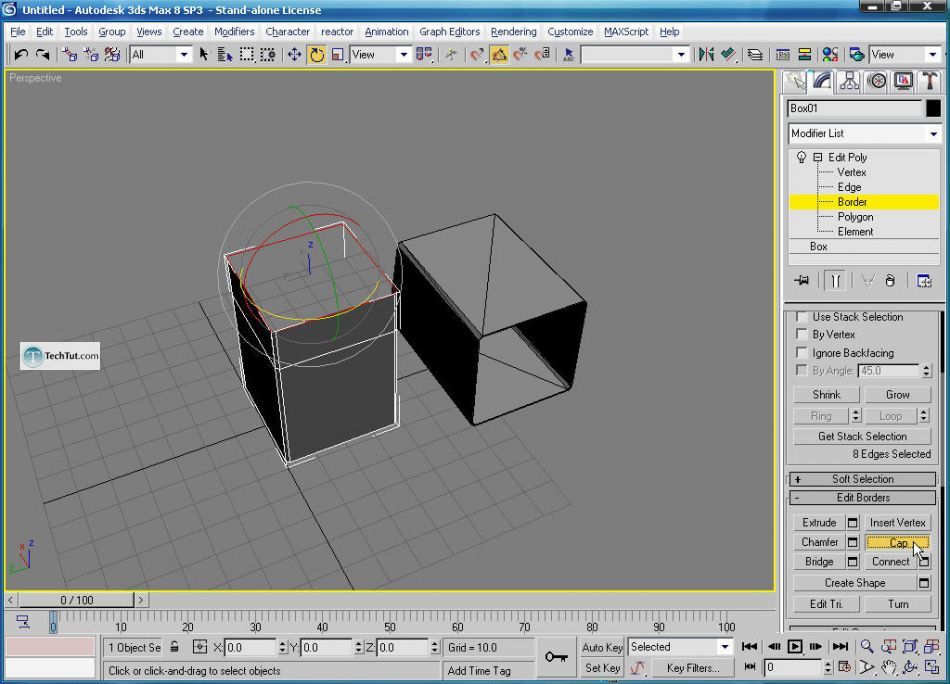The height and width of the screenshot is (684, 950).
Task: Click the Align tool icon
Action: [728, 55]
